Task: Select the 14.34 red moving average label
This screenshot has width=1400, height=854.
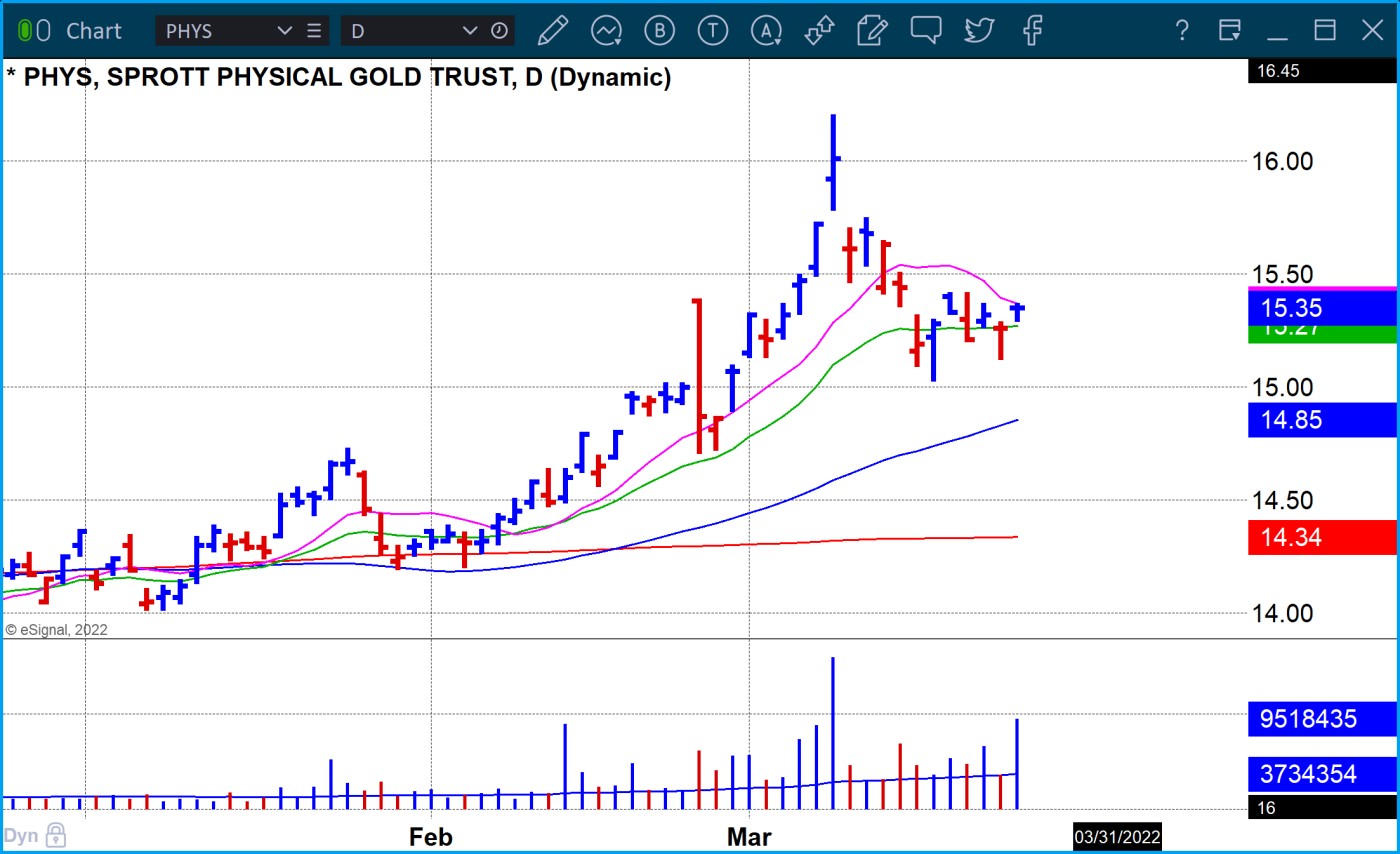Action: point(1322,537)
